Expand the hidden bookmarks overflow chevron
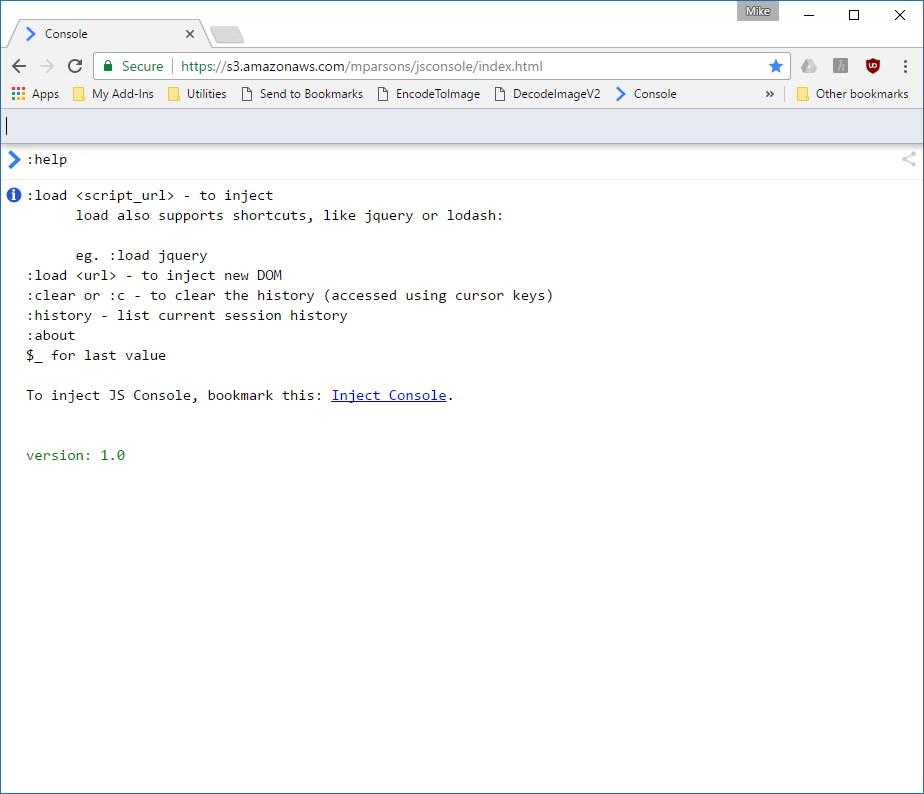The width and height of the screenshot is (924, 794). point(768,93)
